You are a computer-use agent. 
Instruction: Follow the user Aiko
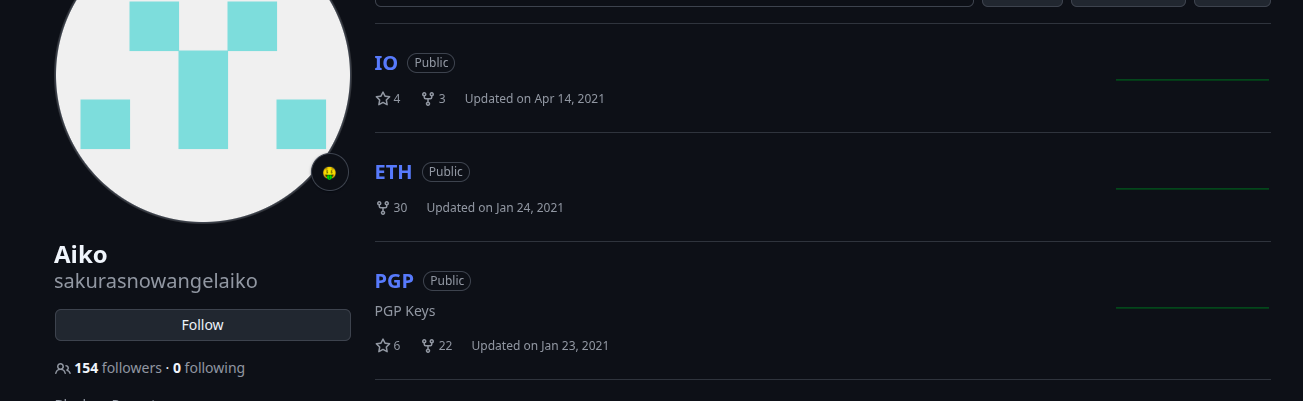pos(203,325)
